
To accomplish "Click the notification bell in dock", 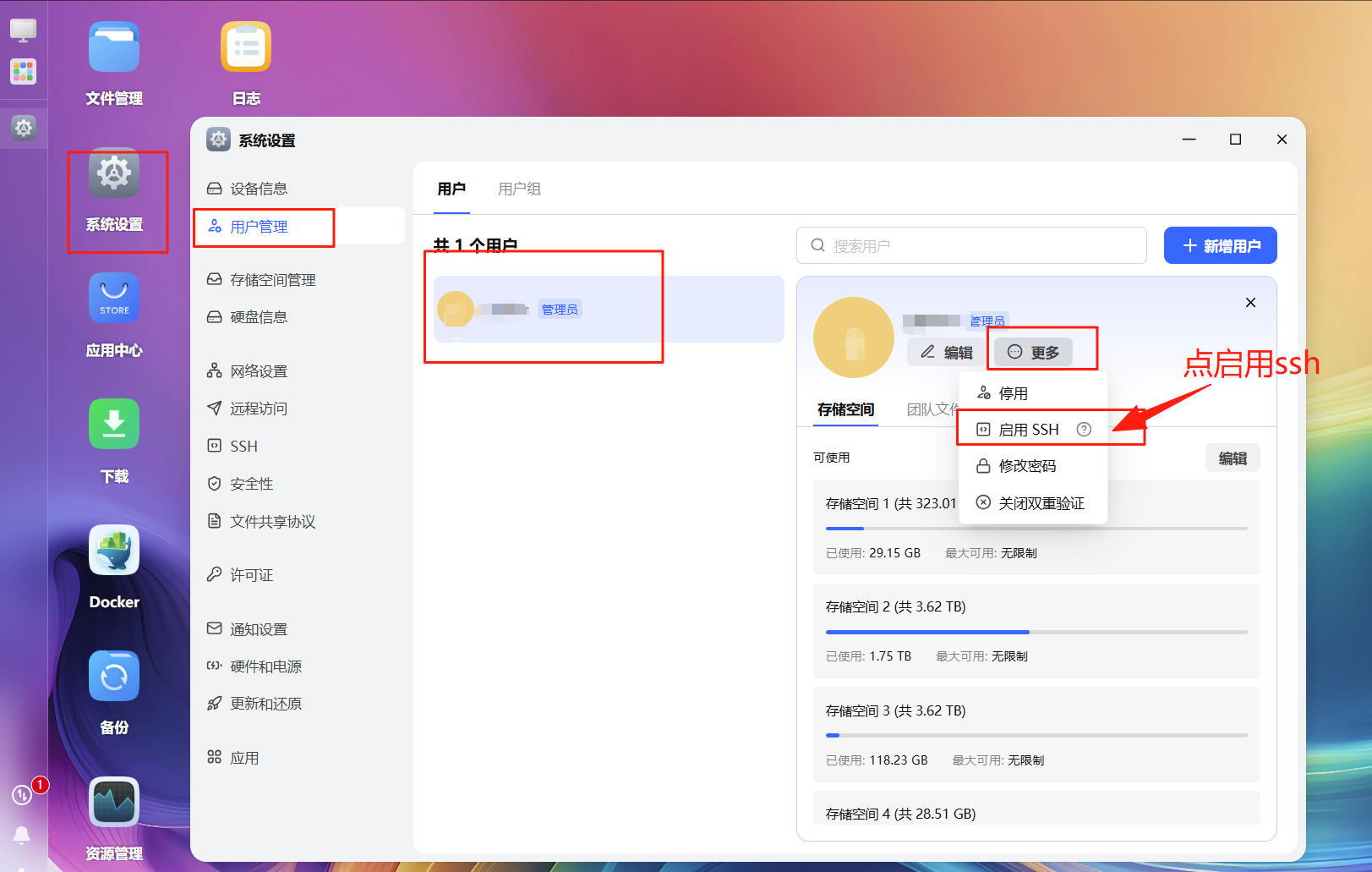I will point(22,836).
